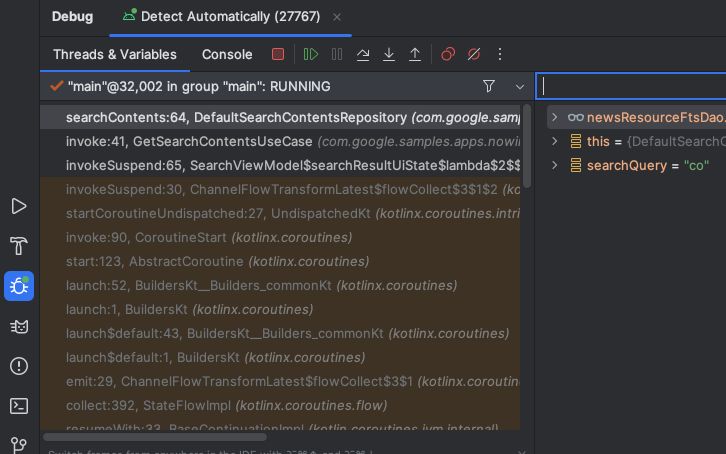Focus the evaluate expression input field
Viewport: 726px width, 454px height.
631,86
